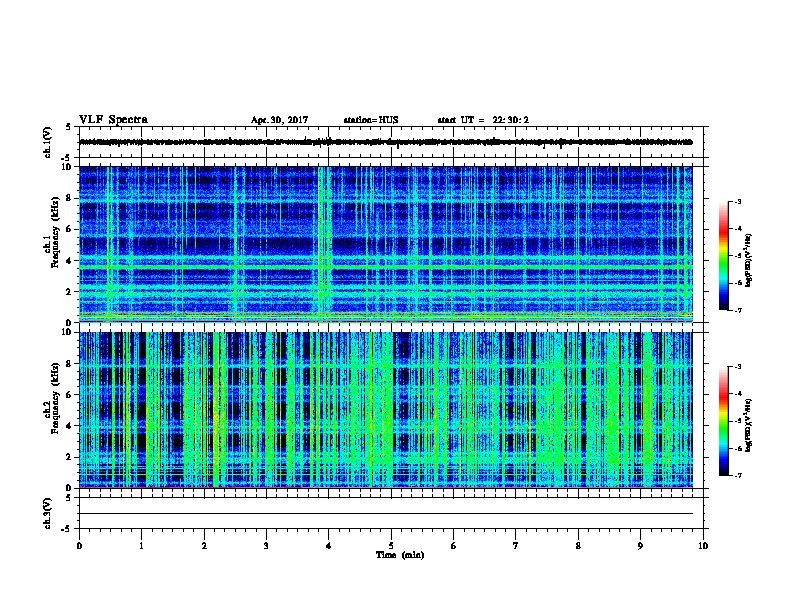Click the '5' tick on the Time axis
The image size is (792, 612).
click(x=391, y=546)
